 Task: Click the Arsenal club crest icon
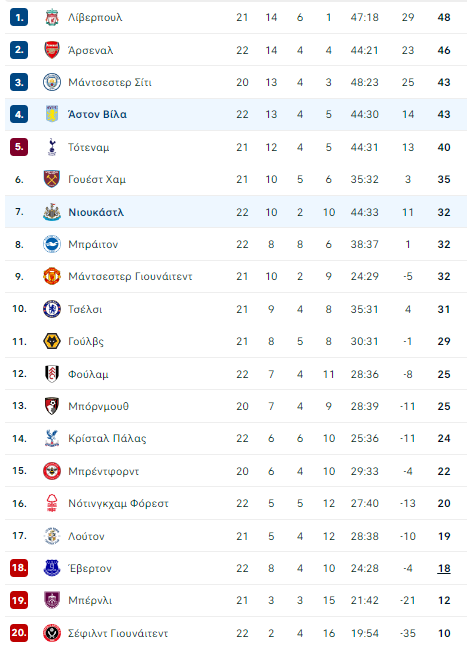[x=52, y=50]
